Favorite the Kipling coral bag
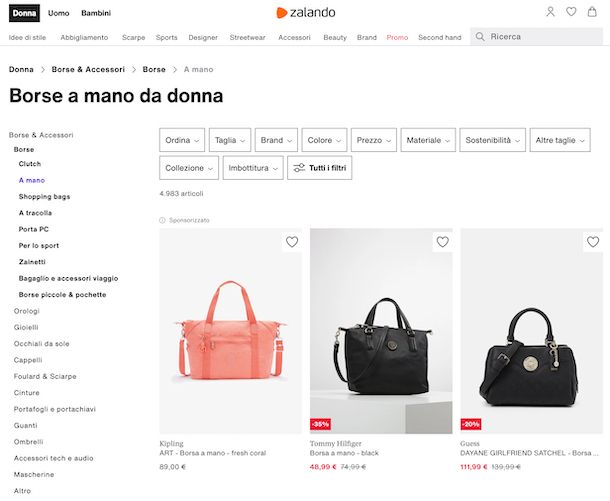 pyautogui.click(x=292, y=242)
